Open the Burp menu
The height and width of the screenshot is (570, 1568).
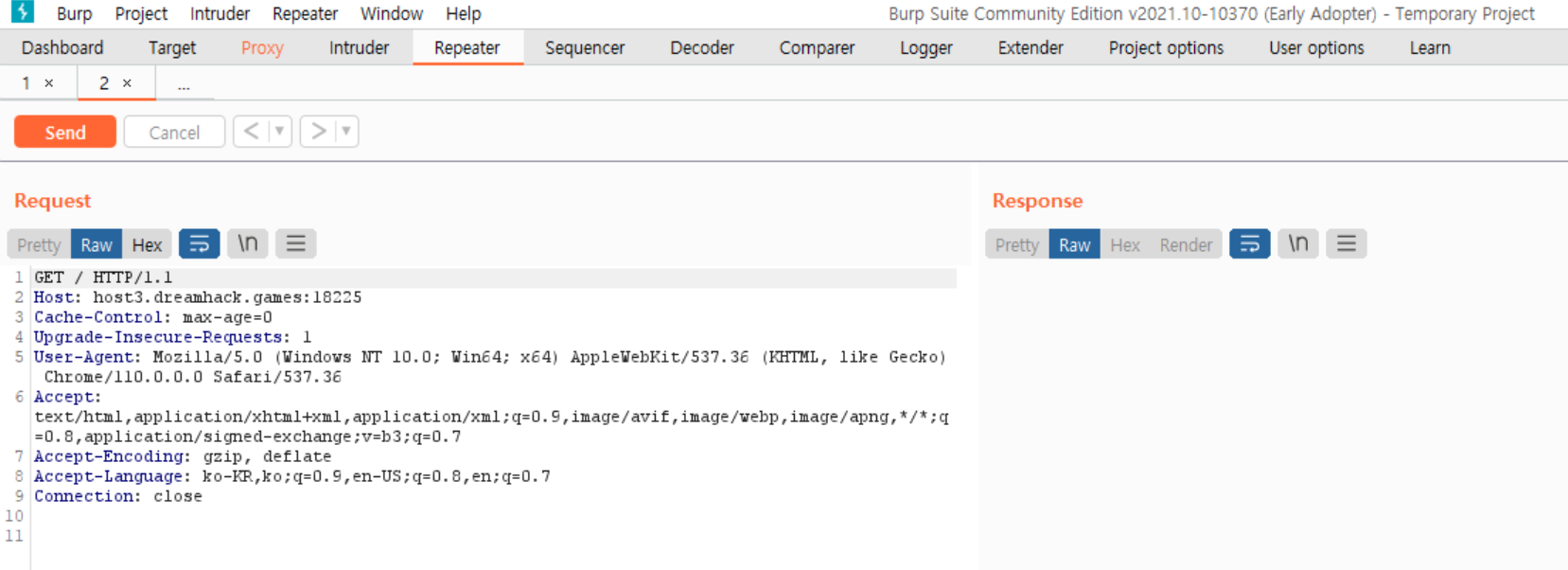pos(74,13)
